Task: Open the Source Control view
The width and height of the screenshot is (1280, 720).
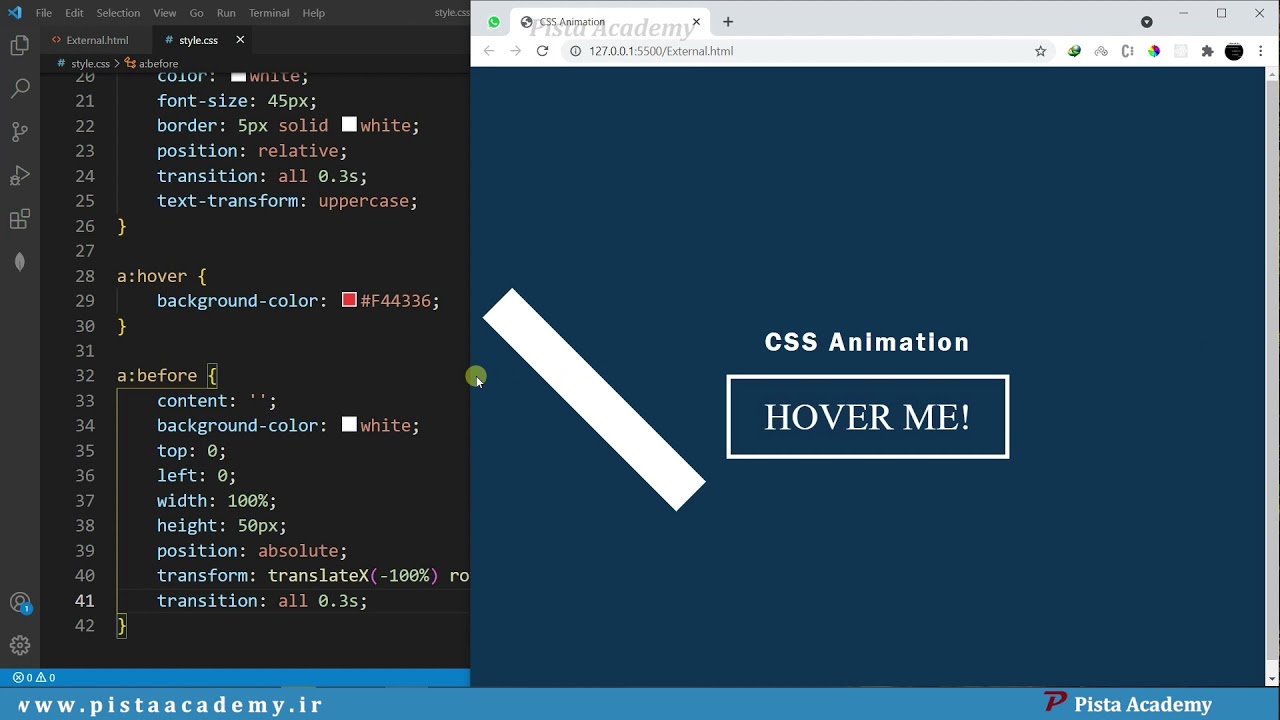Action: [19, 132]
